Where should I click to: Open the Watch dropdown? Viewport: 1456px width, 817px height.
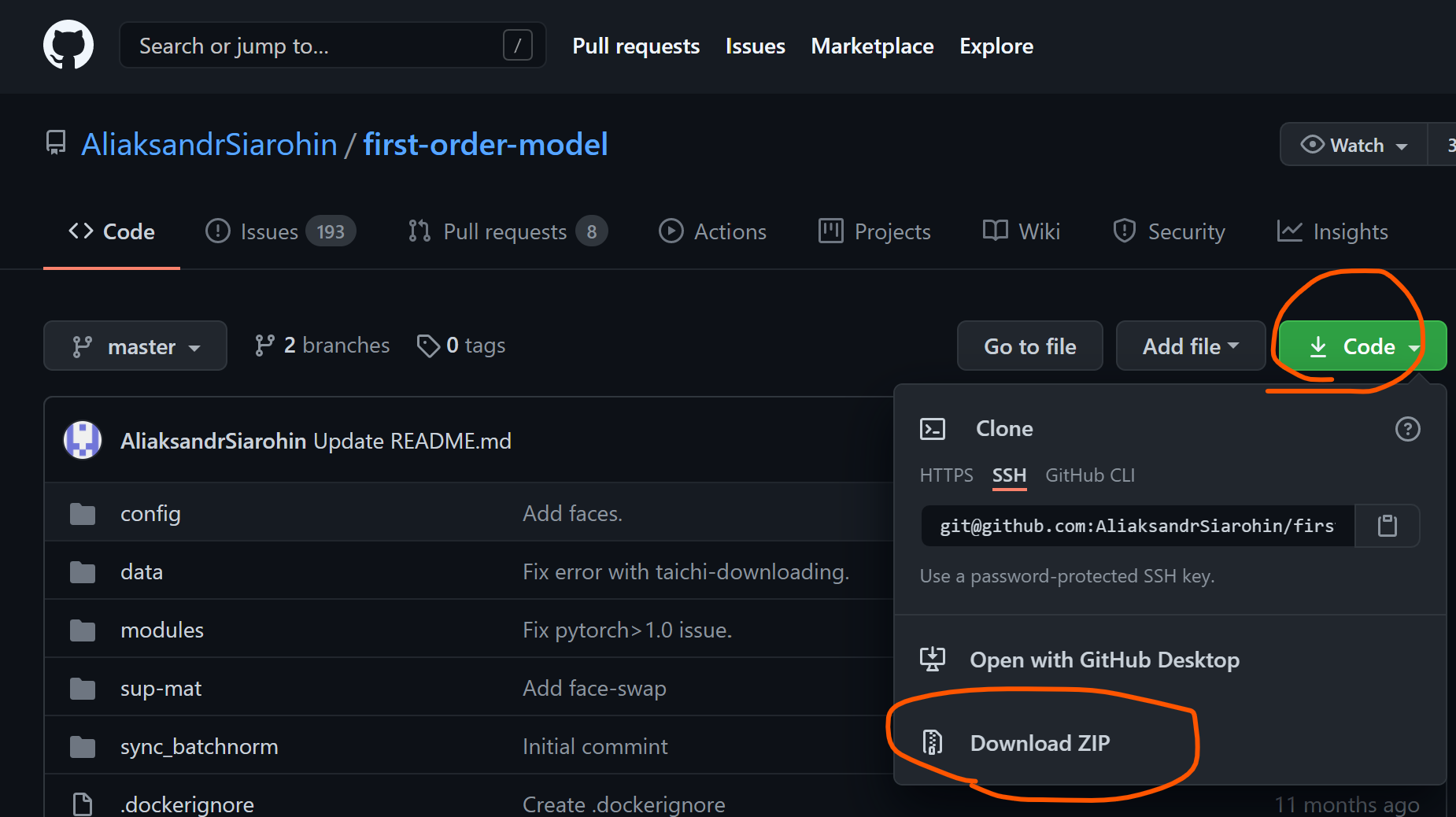pyautogui.click(x=1354, y=145)
